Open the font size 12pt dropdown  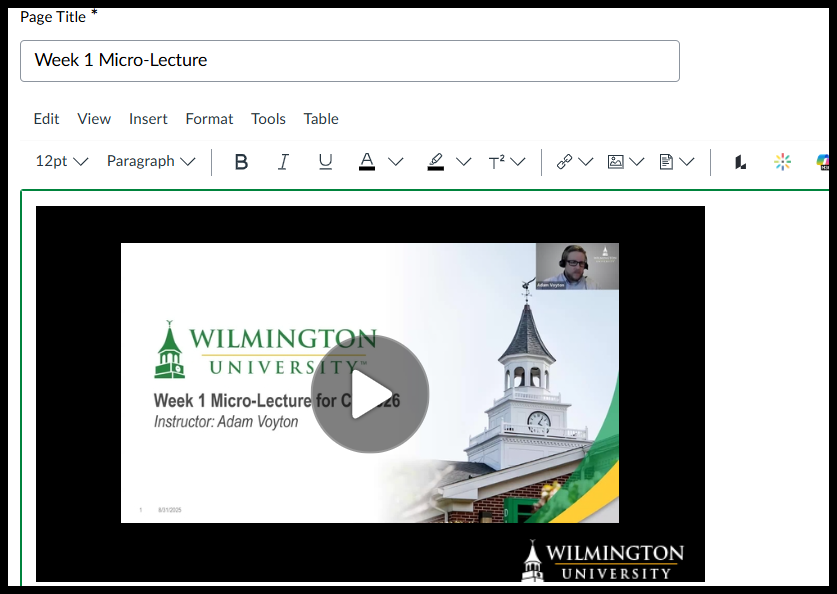[61, 161]
